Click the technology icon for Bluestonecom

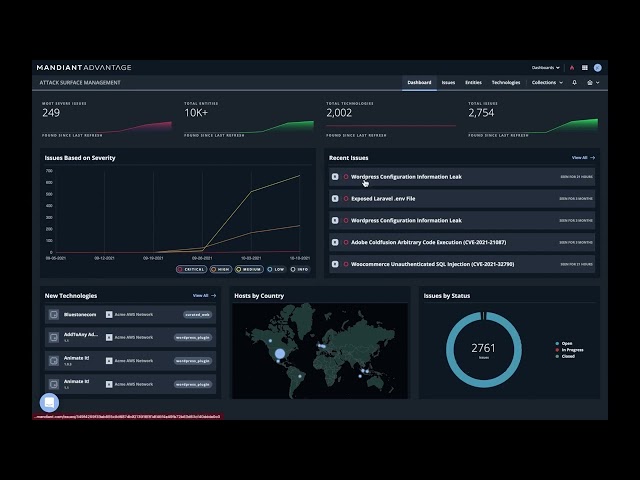[54, 315]
